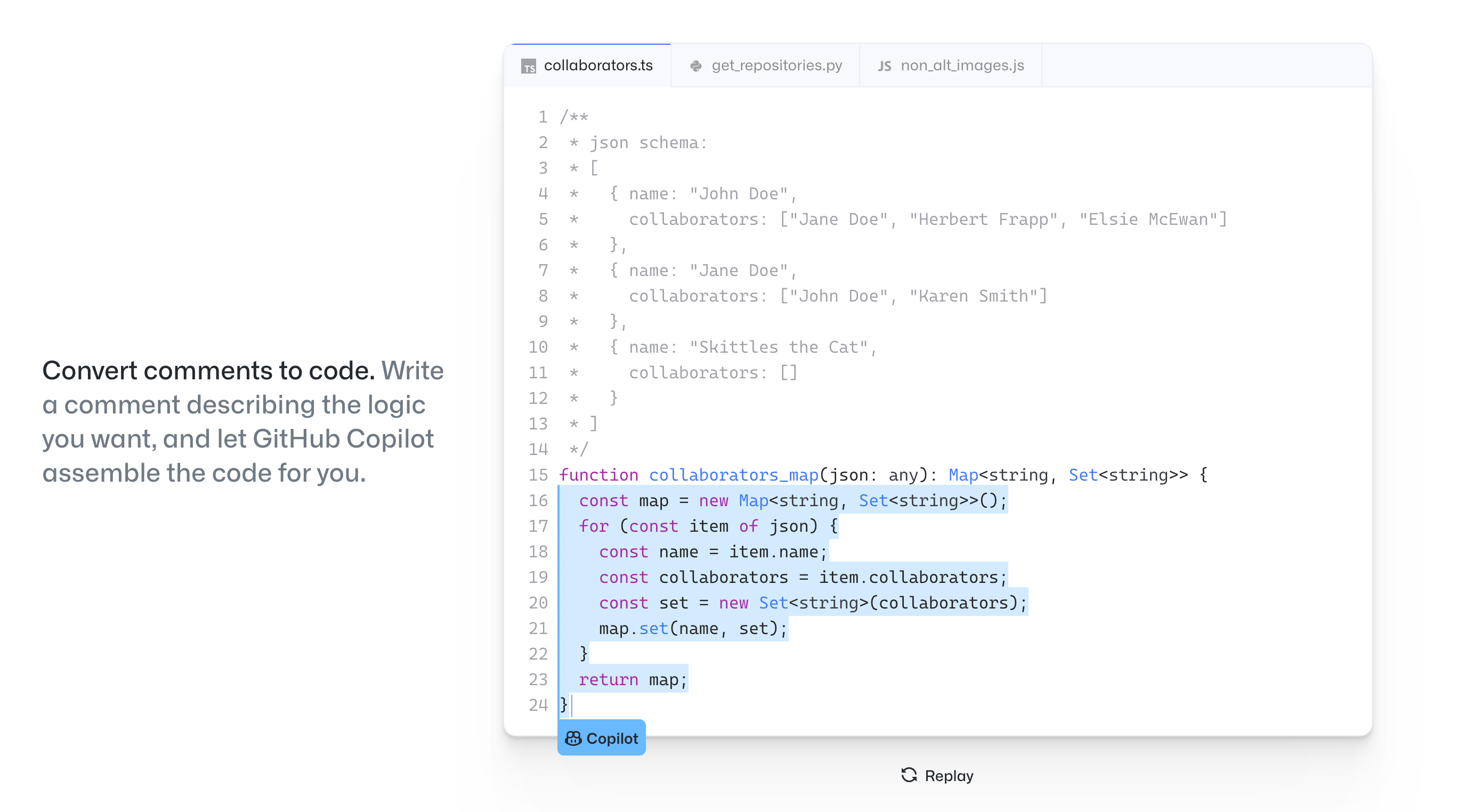Click 'map.set(name, set);' code line
The image size is (1473, 812).
coord(693,628)
